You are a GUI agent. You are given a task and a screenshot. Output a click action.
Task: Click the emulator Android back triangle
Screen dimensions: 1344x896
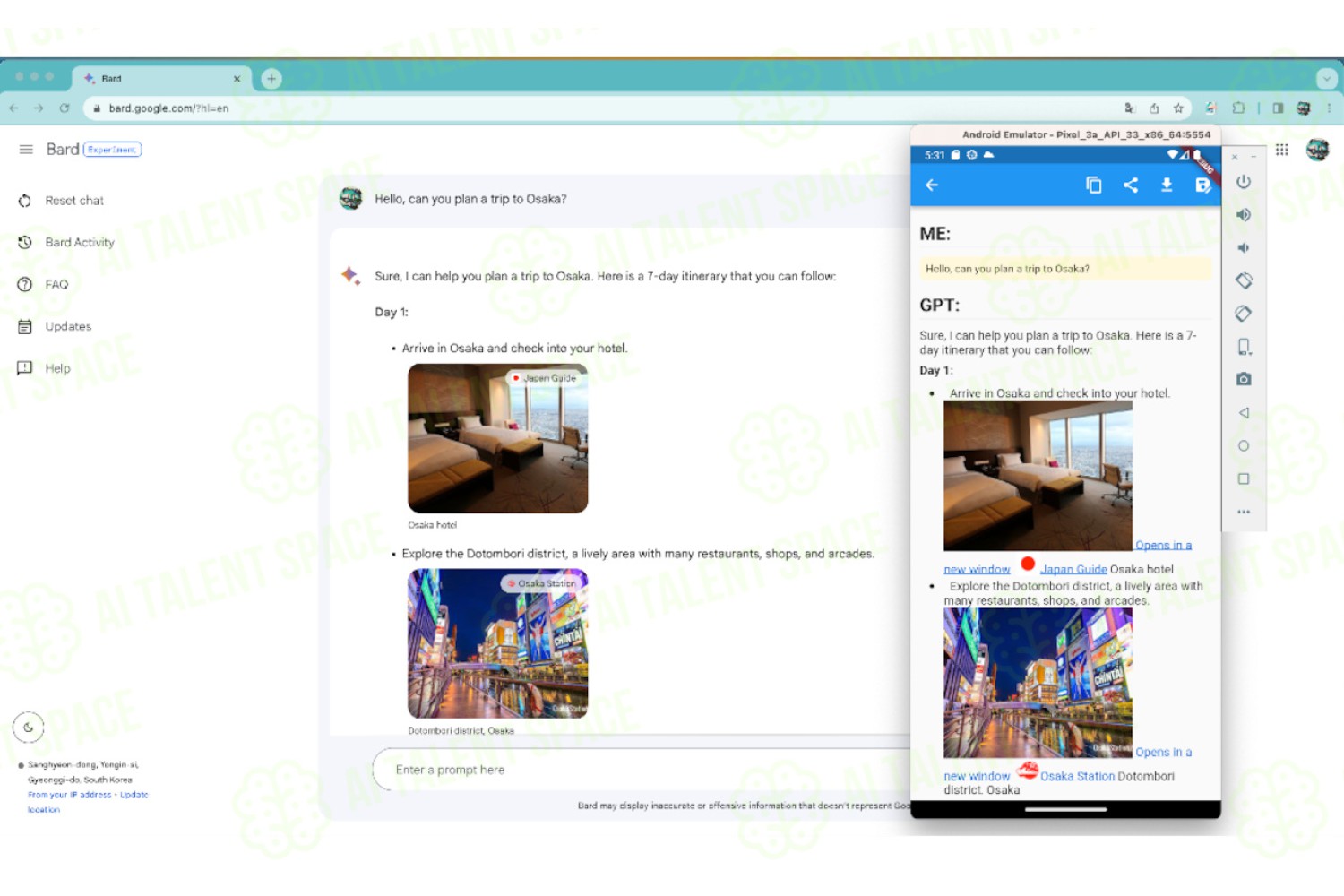click(1244, 413)
